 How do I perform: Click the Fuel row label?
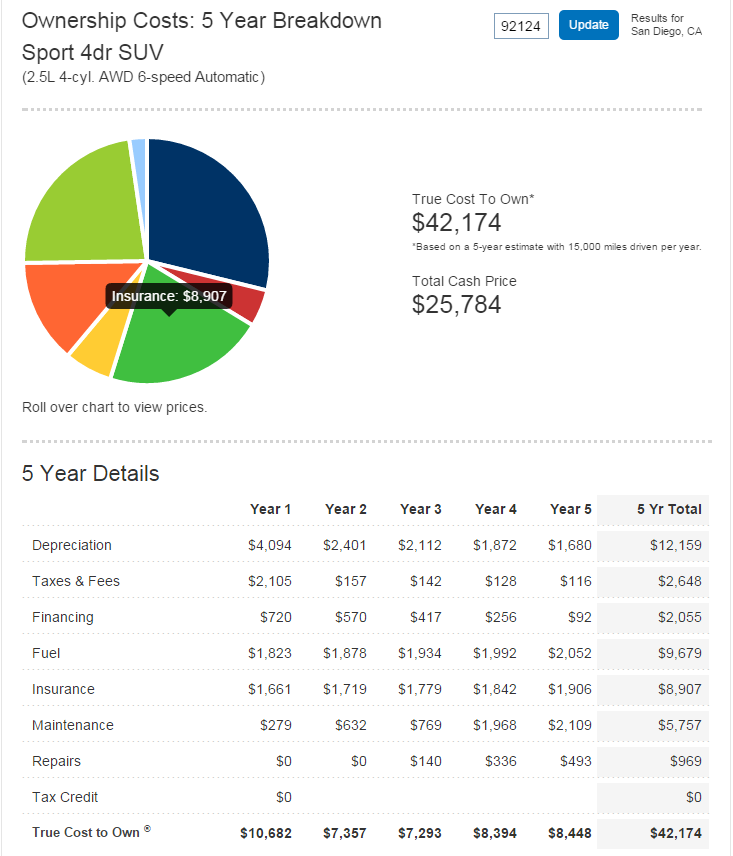coord(46,653)
